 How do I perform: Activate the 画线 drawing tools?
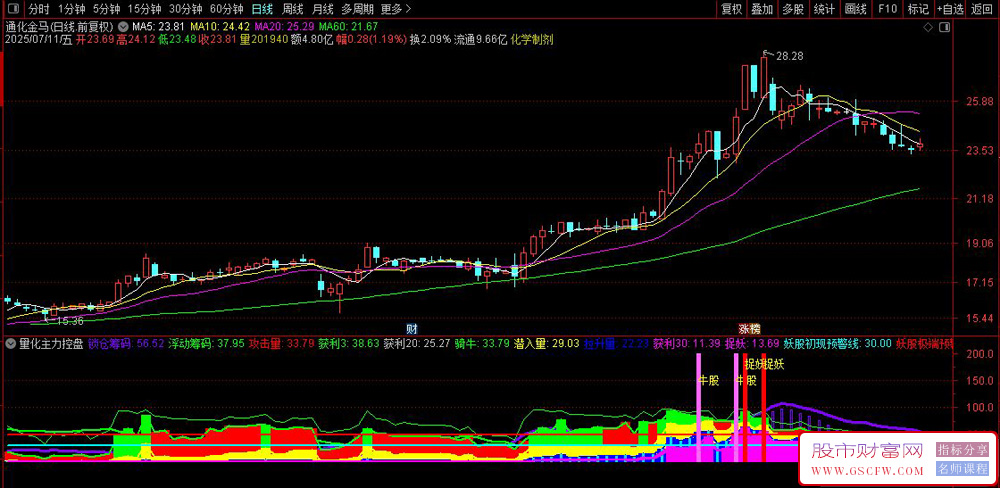pyautogui.click(x=856, y=9)
